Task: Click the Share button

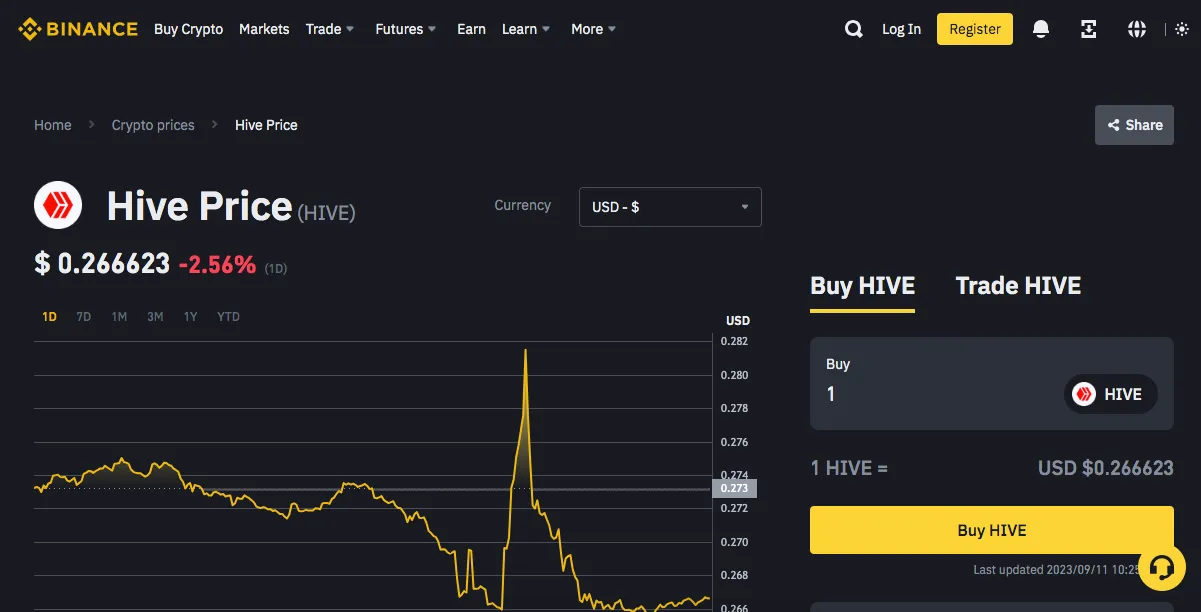Action: [1134, 125]
